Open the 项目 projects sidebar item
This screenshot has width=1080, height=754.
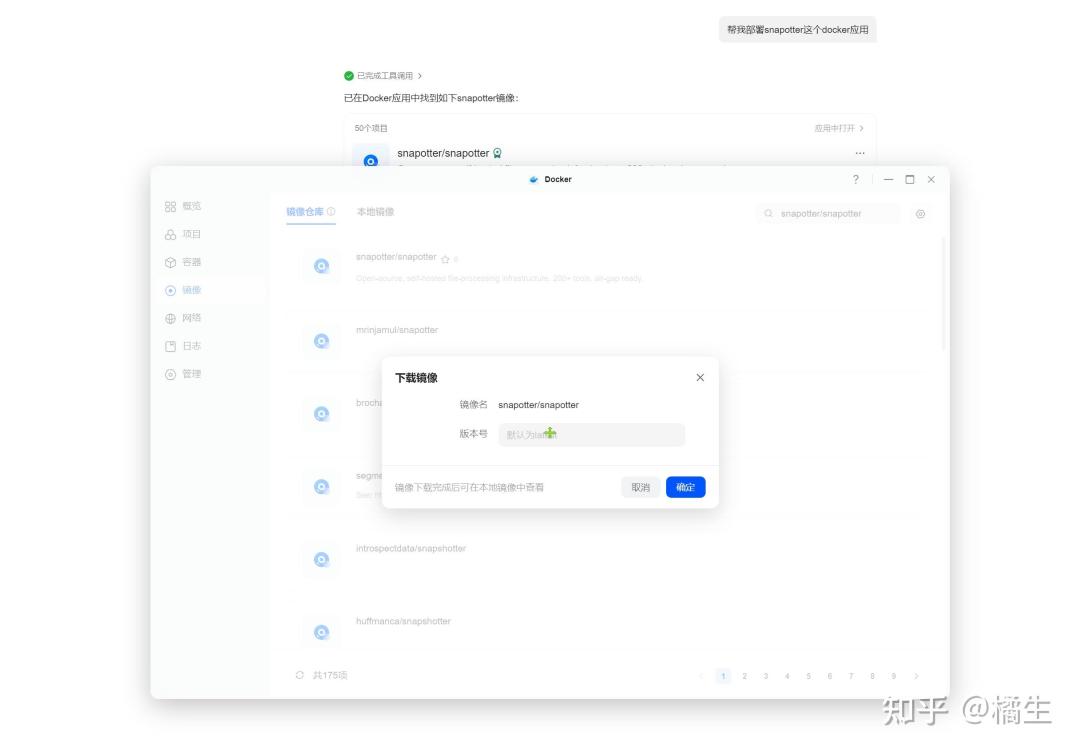click(x=183, y=234)
